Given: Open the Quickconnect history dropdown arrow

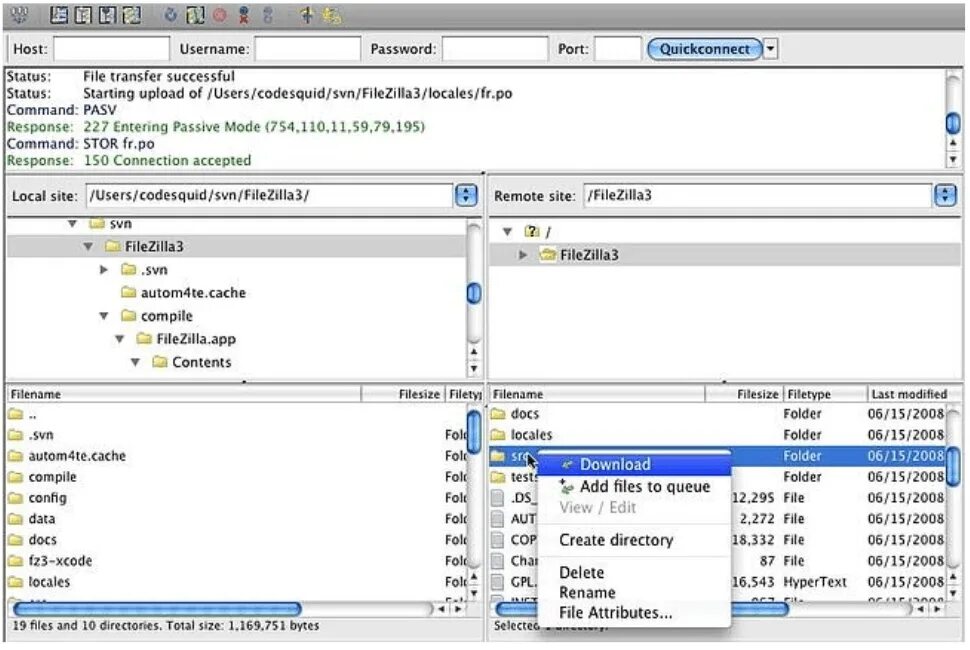Looking at the screenshot, I should point(771,48).
